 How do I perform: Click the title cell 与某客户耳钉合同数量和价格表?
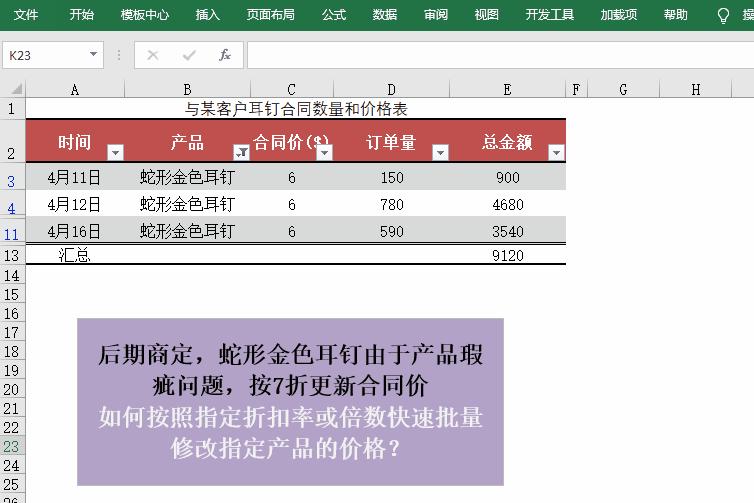point(296,109)
